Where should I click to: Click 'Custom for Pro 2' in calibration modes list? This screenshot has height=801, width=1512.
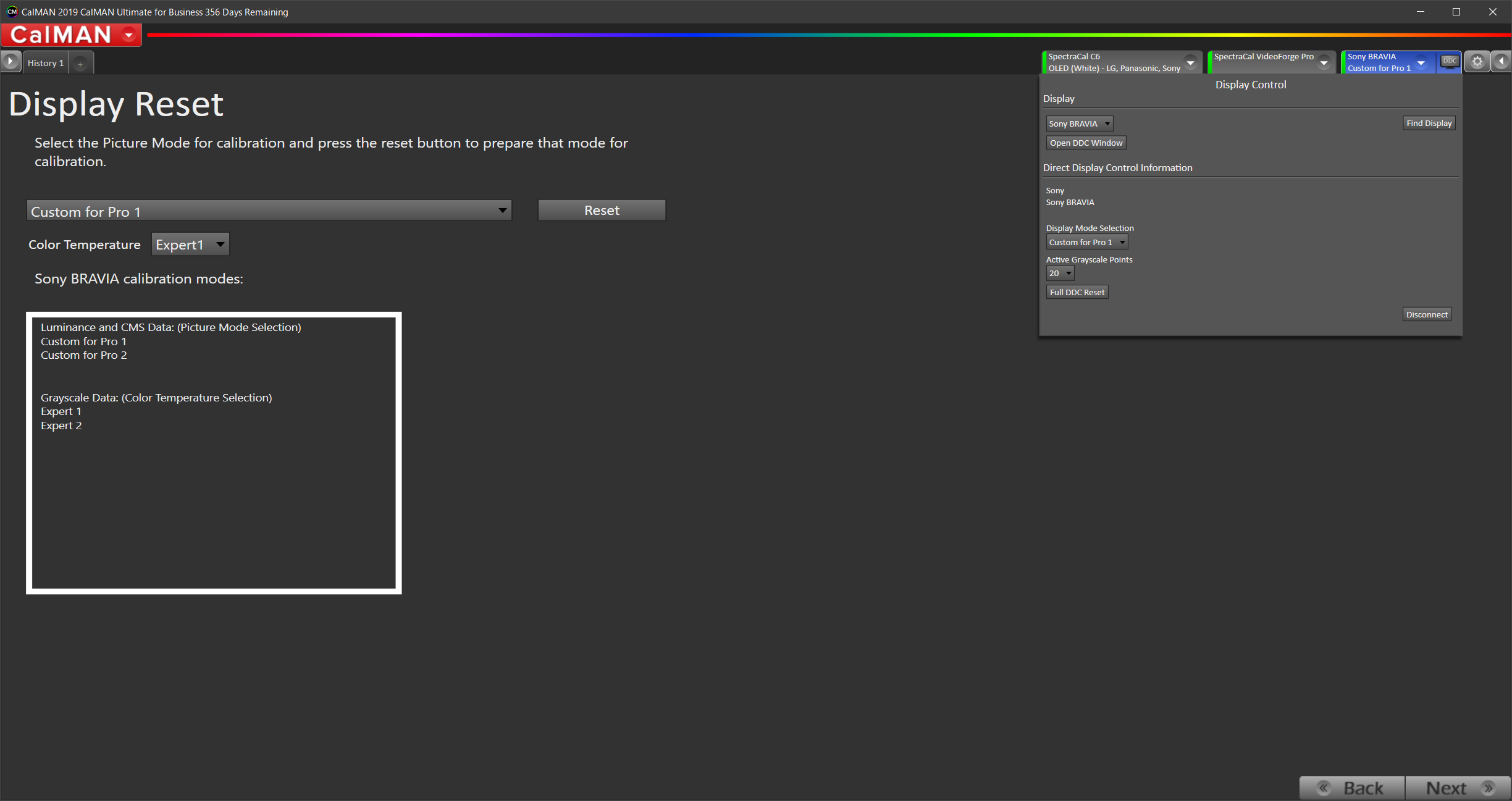click(84, 355)
